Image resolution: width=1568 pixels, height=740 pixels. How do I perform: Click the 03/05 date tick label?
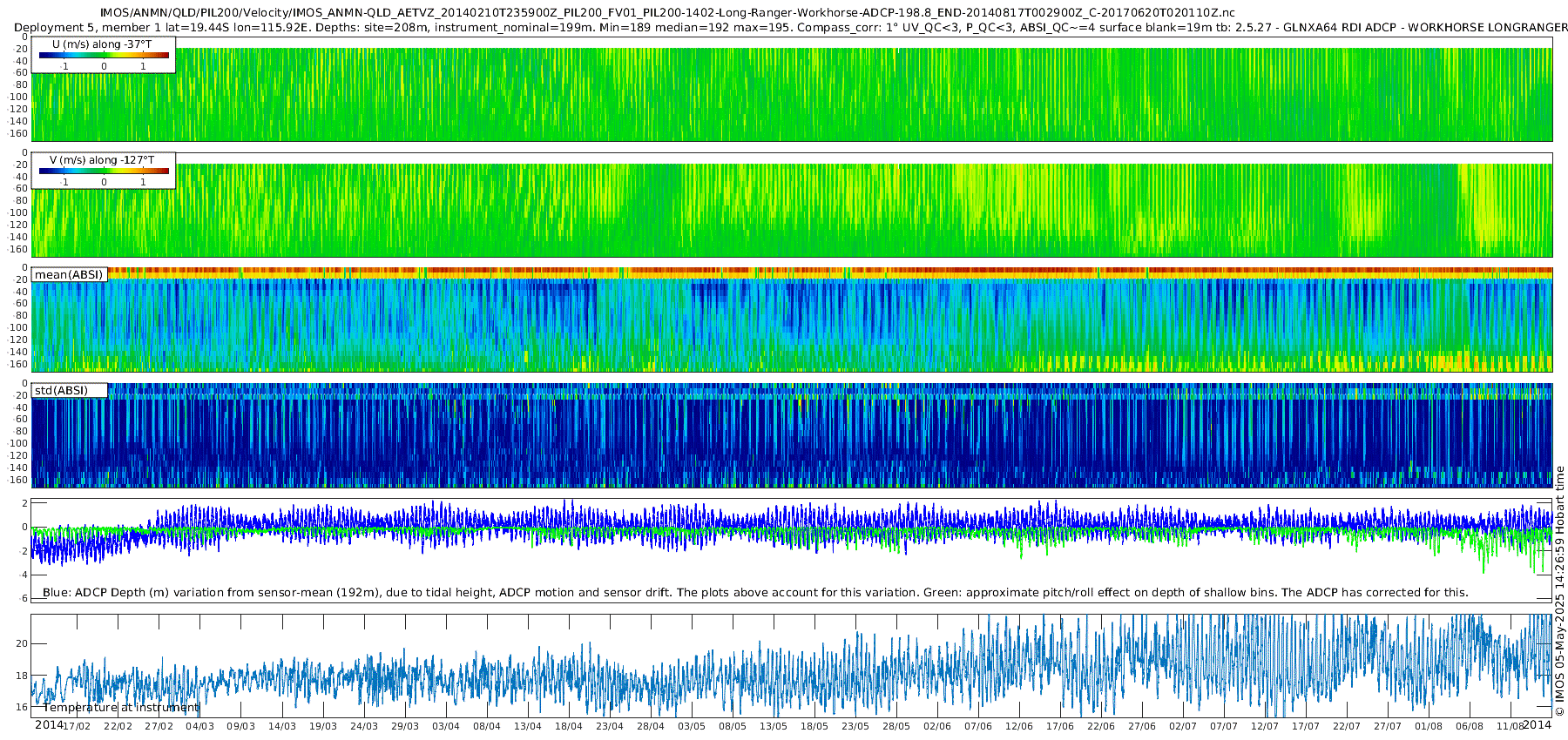(x=692, y=726)
